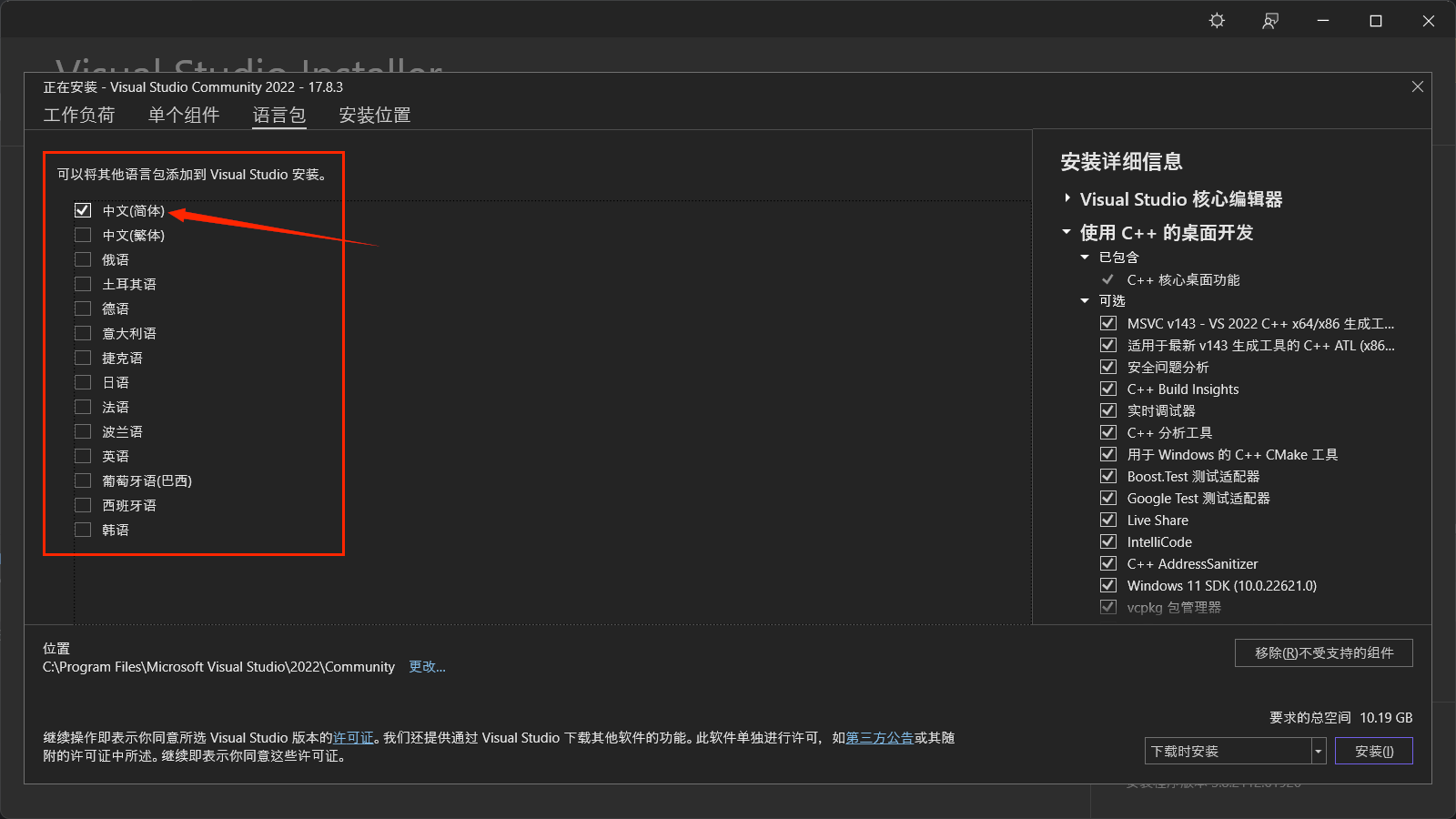1456x819 pixels.
Task: Click the C++ 核心桌面功能 entry
Action: (x=1183, y=280)
